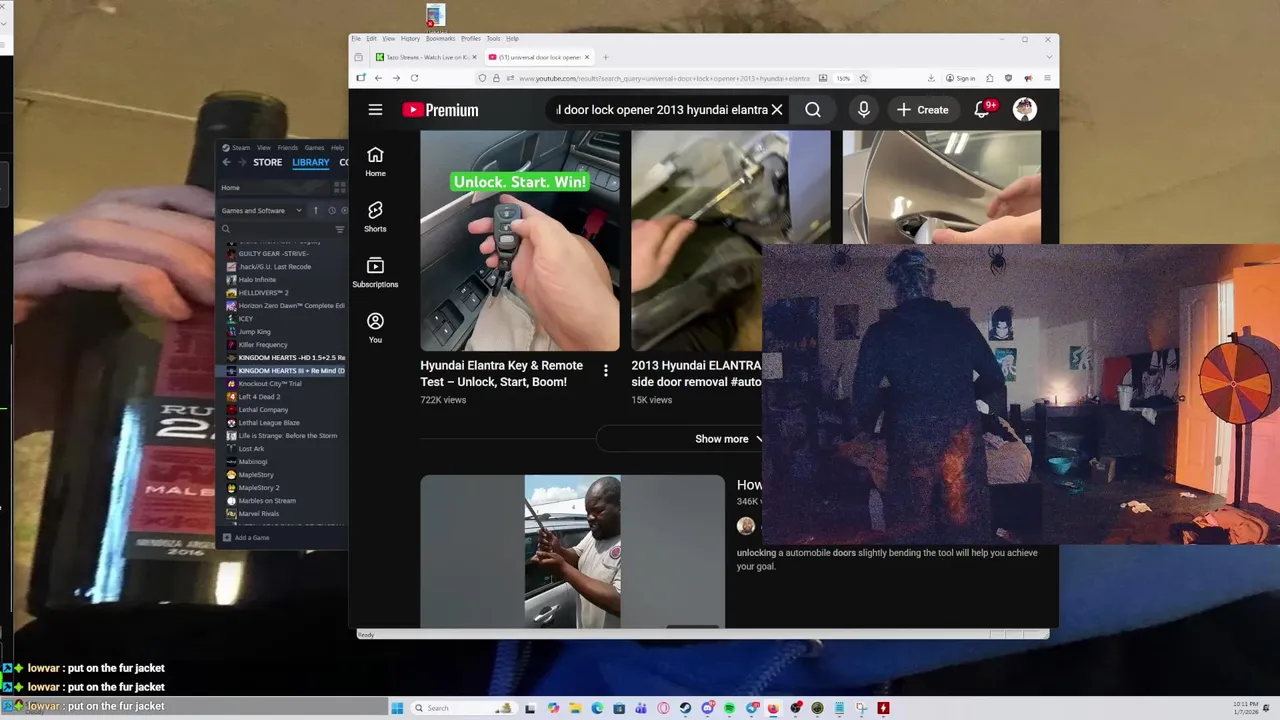Close the Tazo Streams Kick tab
Screen dimensions: 1280x720
click(474, 57)
